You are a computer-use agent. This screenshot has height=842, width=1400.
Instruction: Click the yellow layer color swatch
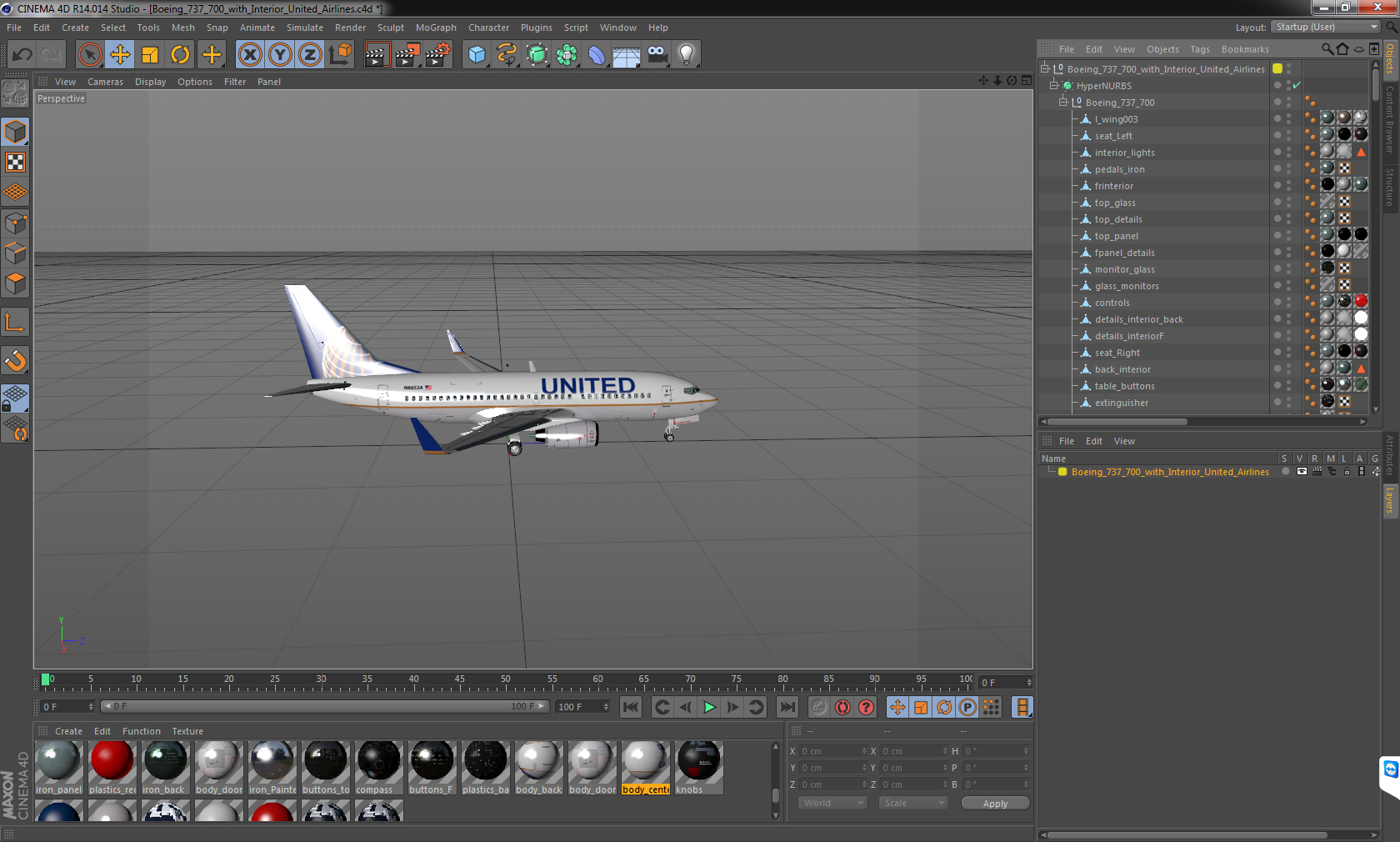(x=1062, y=472)
